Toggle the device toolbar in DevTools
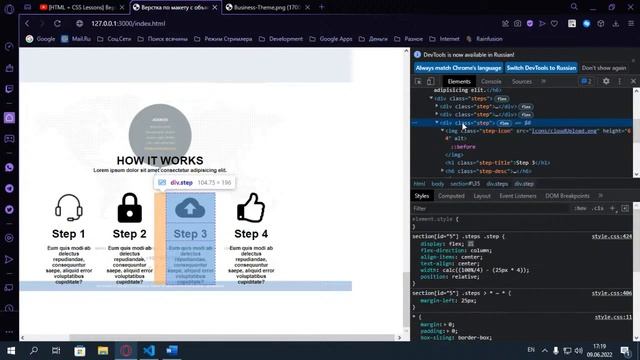Image resolution: width=640 pixels, height=360 pixels. (430, 82)
